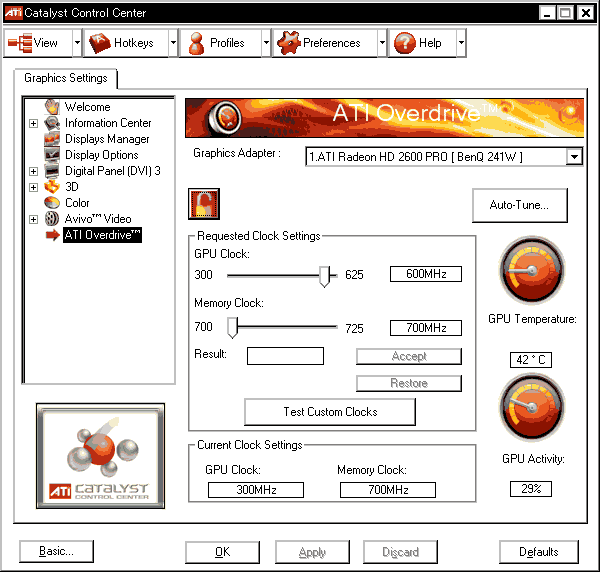Click the Test Custom Clocks button
This screenshot has height=572, width=600.
pos(330,412)
